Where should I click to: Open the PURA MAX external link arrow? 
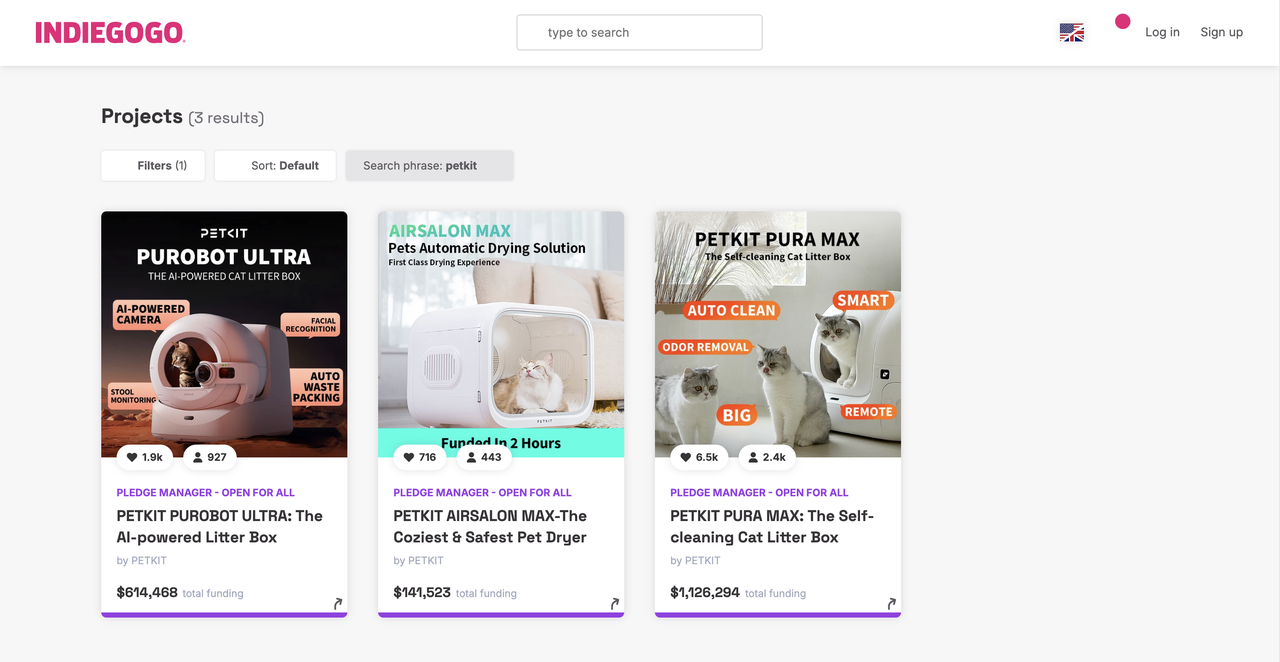point(891,603)
